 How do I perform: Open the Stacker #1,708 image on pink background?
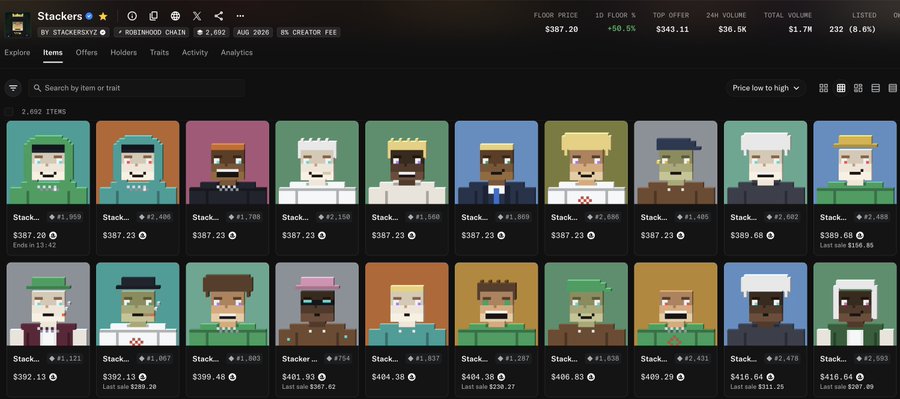pyautogui.click(x=227, y=162)
